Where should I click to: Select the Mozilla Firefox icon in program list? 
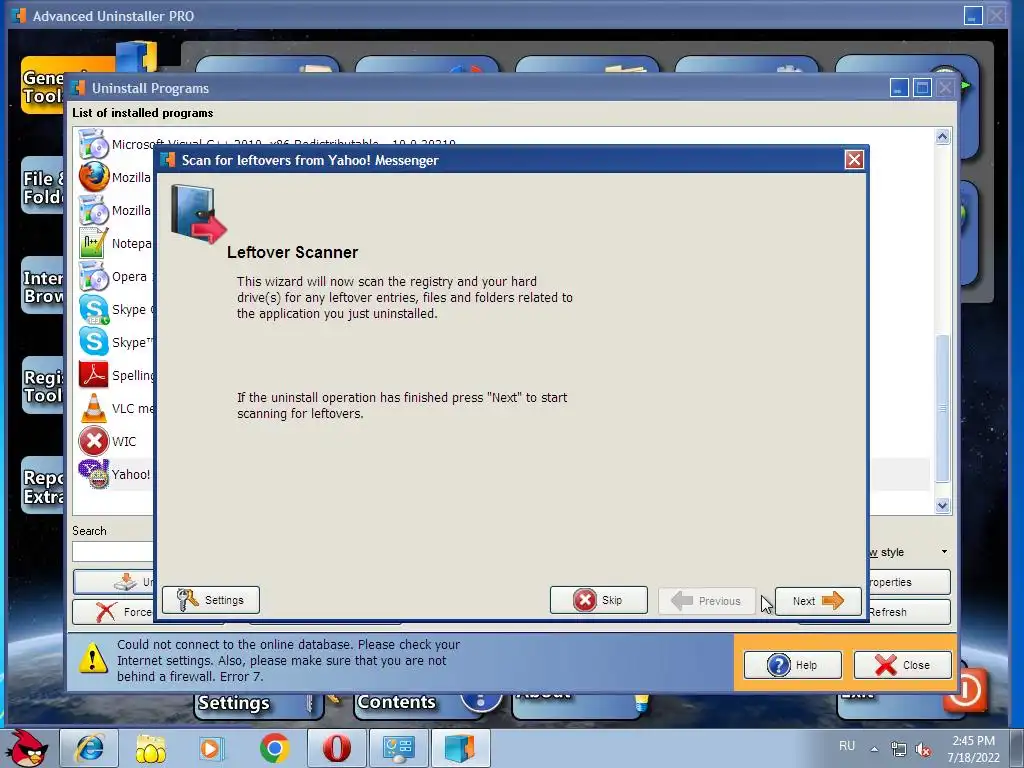[93, 176]
